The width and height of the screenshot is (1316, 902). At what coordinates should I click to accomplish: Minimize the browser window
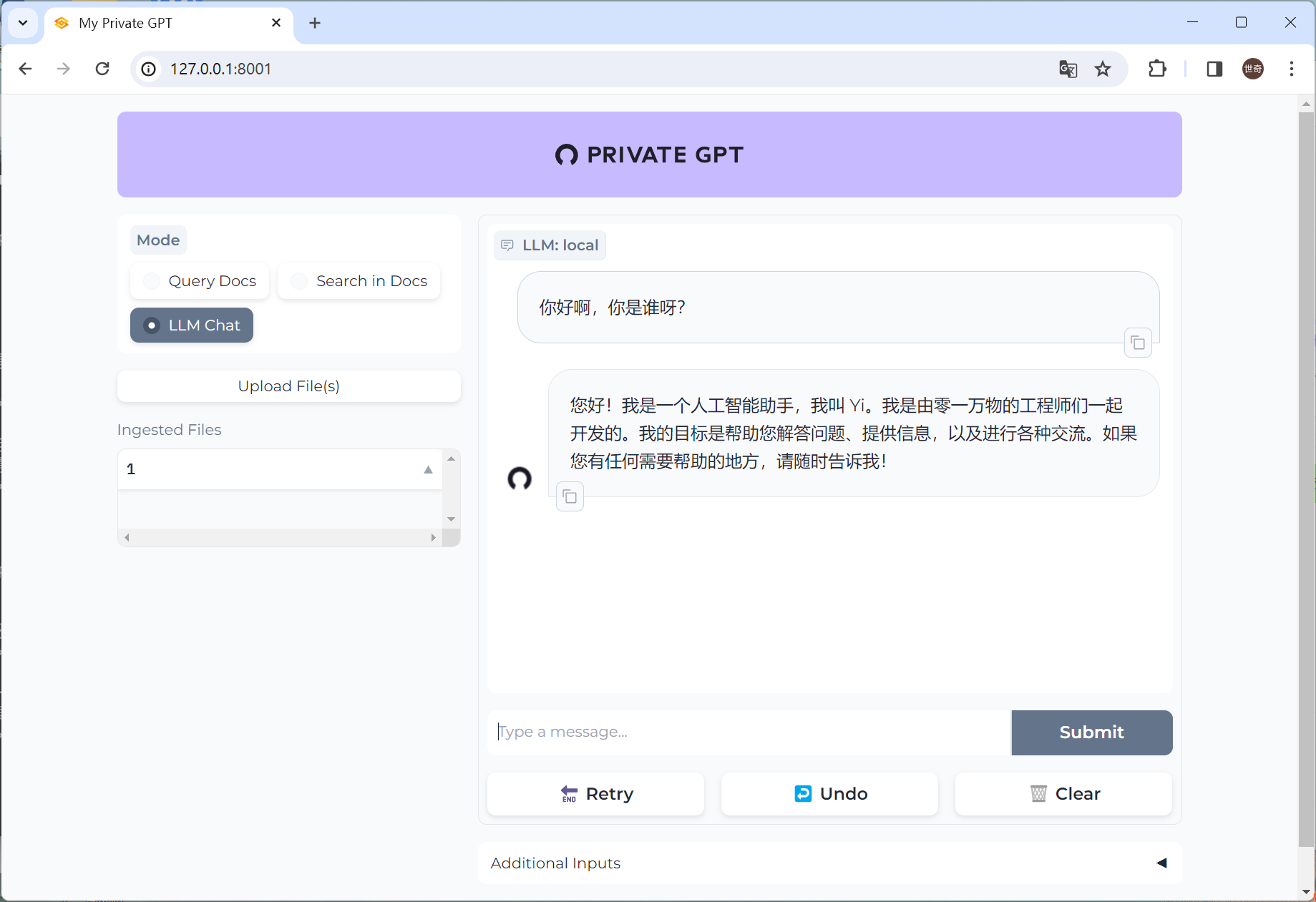coord(1192,23)
